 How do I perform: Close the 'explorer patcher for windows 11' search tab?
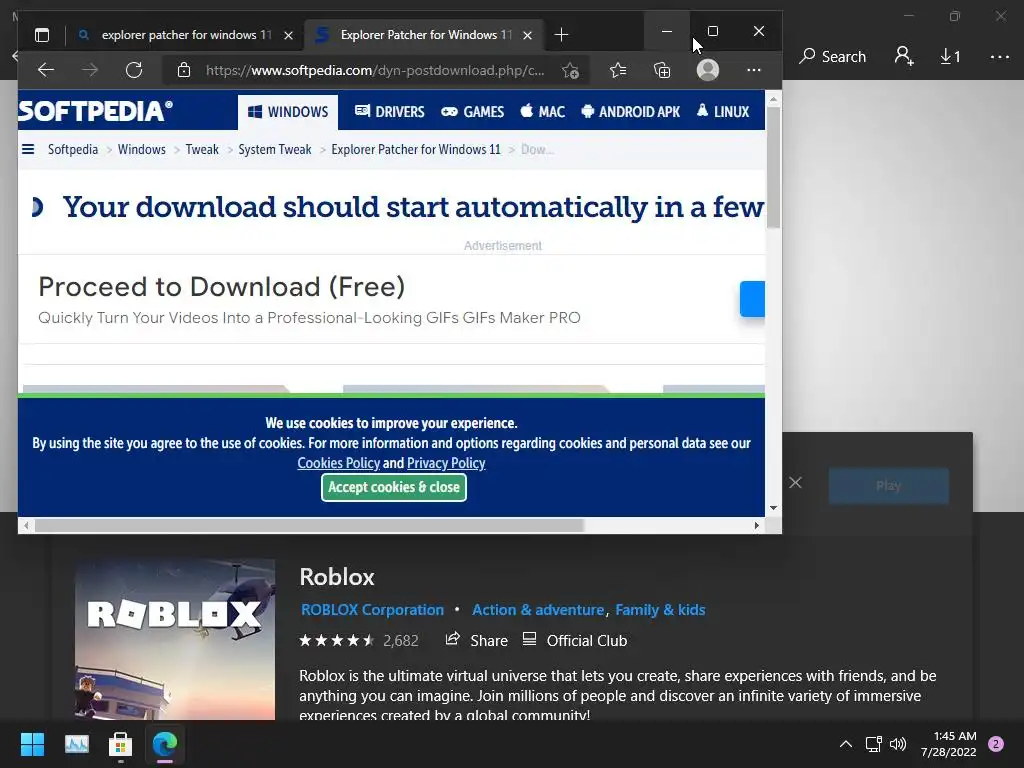click(x=288, y=35)
